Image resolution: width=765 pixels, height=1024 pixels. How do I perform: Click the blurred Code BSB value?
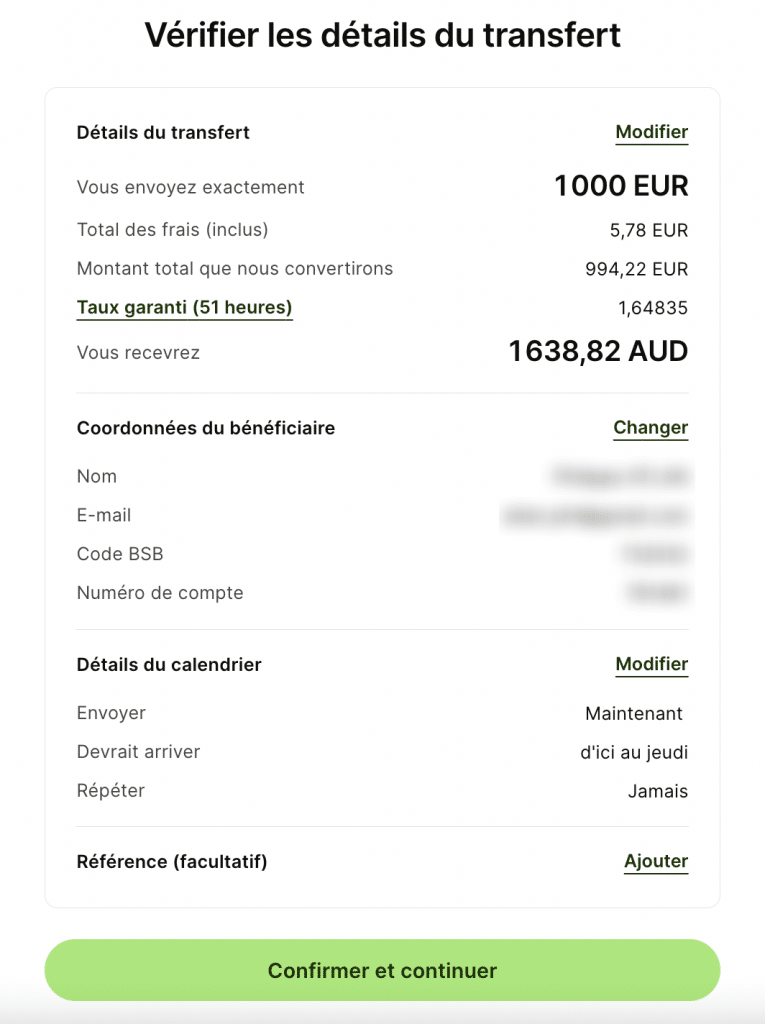click(655, 554)
